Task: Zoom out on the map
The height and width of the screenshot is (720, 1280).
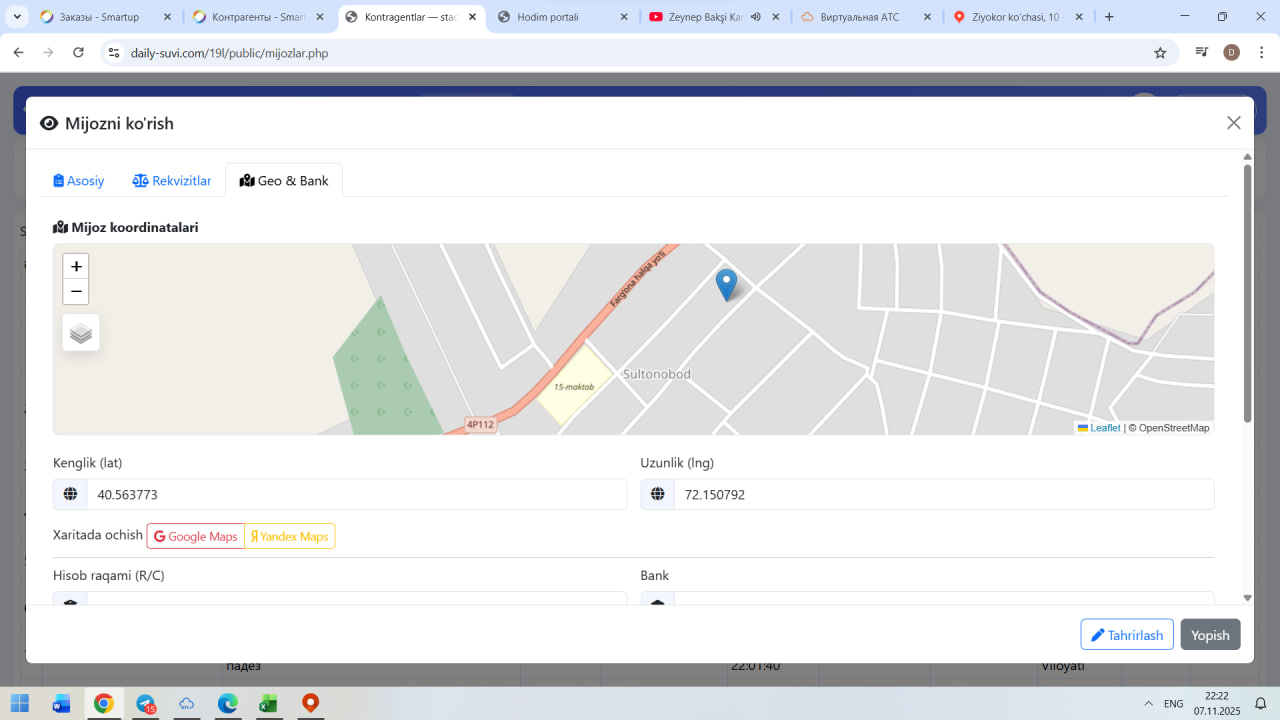Action: point(76,292)
